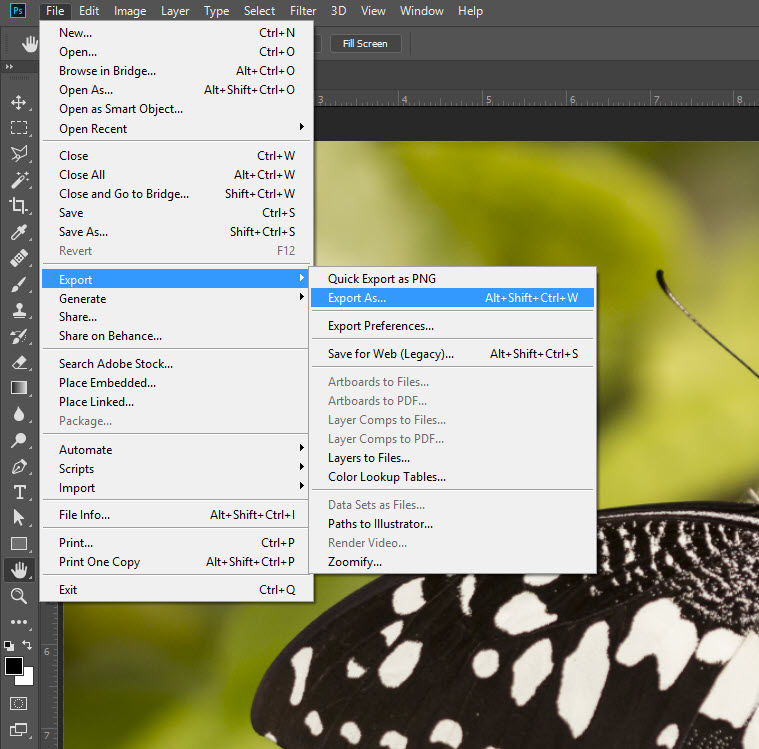Select the Pen tool
The image size is (759, 749).
[x=18, y=466]
